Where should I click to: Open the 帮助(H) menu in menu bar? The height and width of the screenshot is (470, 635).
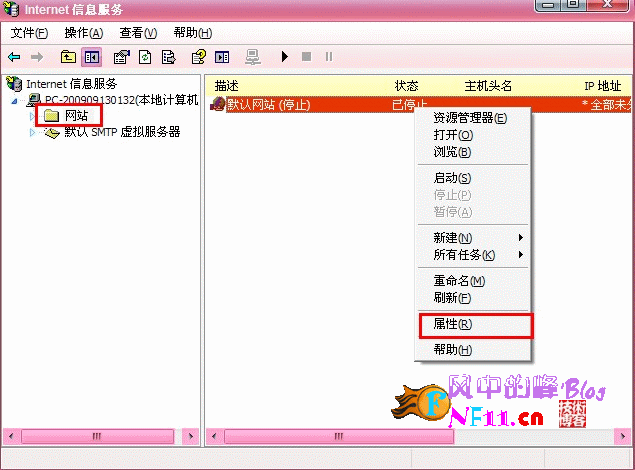point(193,33)
